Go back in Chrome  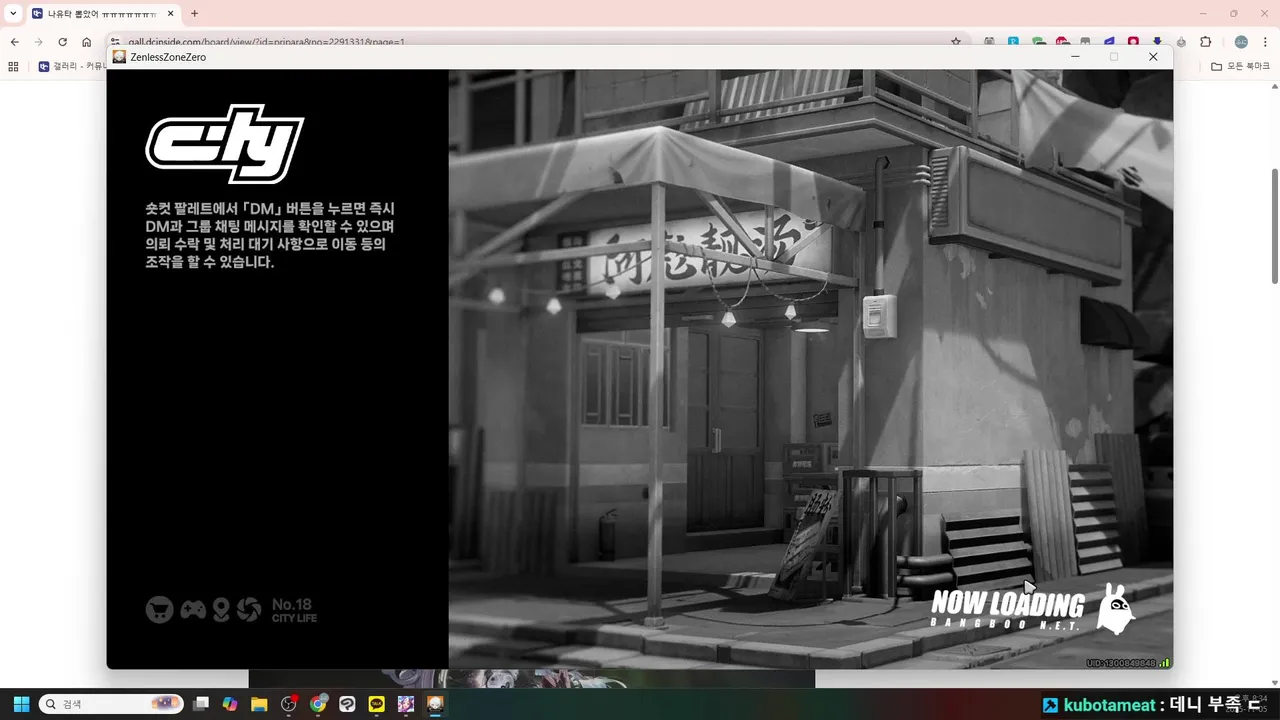[14, 42]
